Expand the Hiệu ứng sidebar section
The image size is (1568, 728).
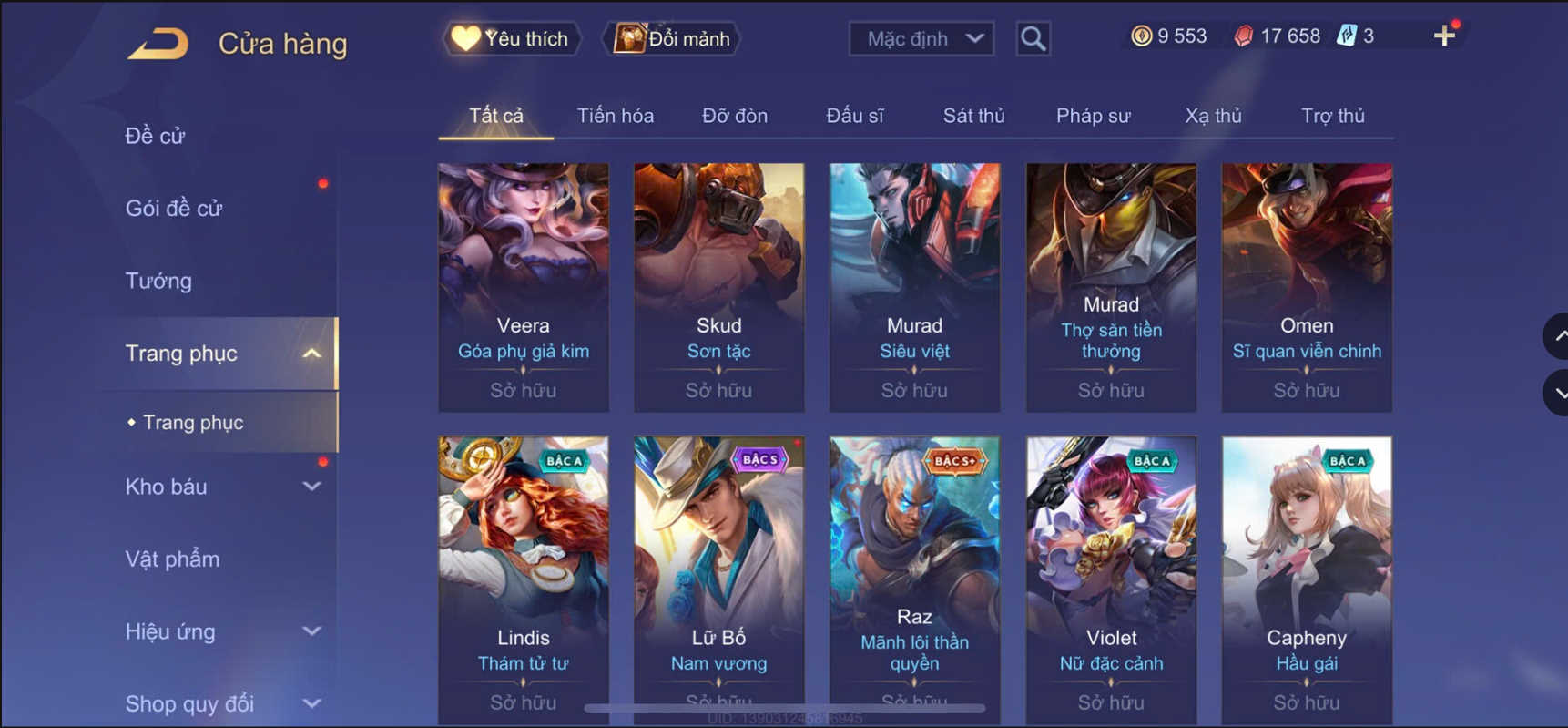point(311,631)
